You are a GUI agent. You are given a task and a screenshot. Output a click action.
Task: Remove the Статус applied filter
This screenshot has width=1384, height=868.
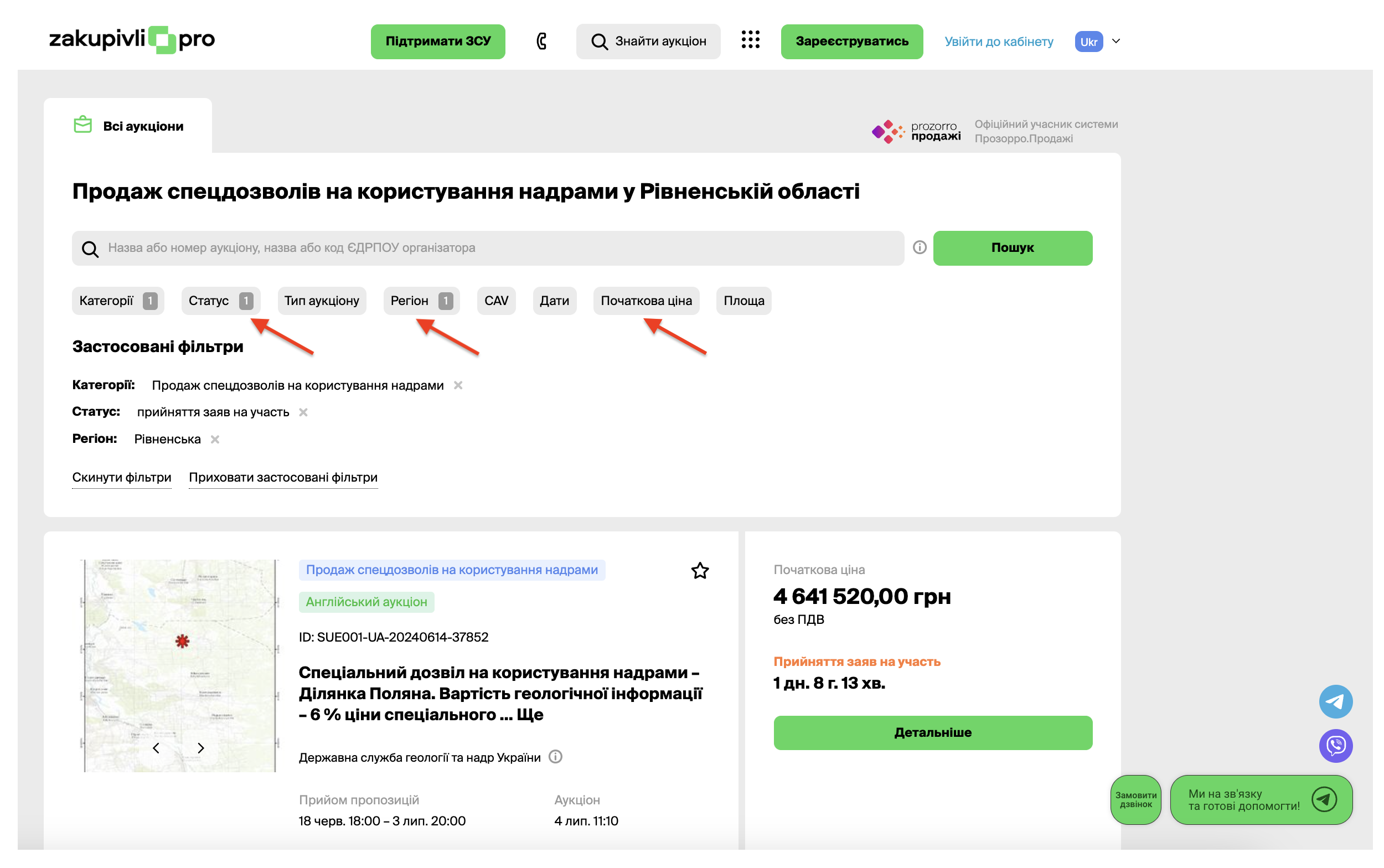pos(303,412)
